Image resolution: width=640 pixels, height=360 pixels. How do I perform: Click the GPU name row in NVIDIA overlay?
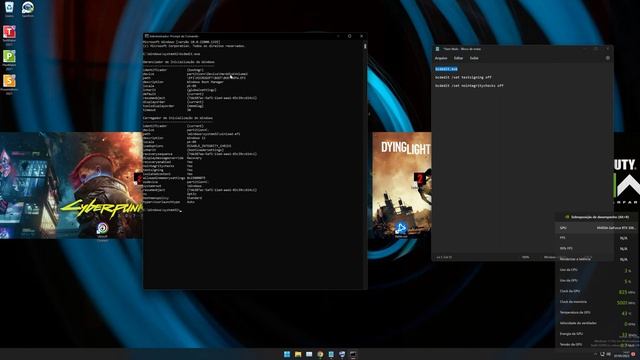[x=596, y=228]
